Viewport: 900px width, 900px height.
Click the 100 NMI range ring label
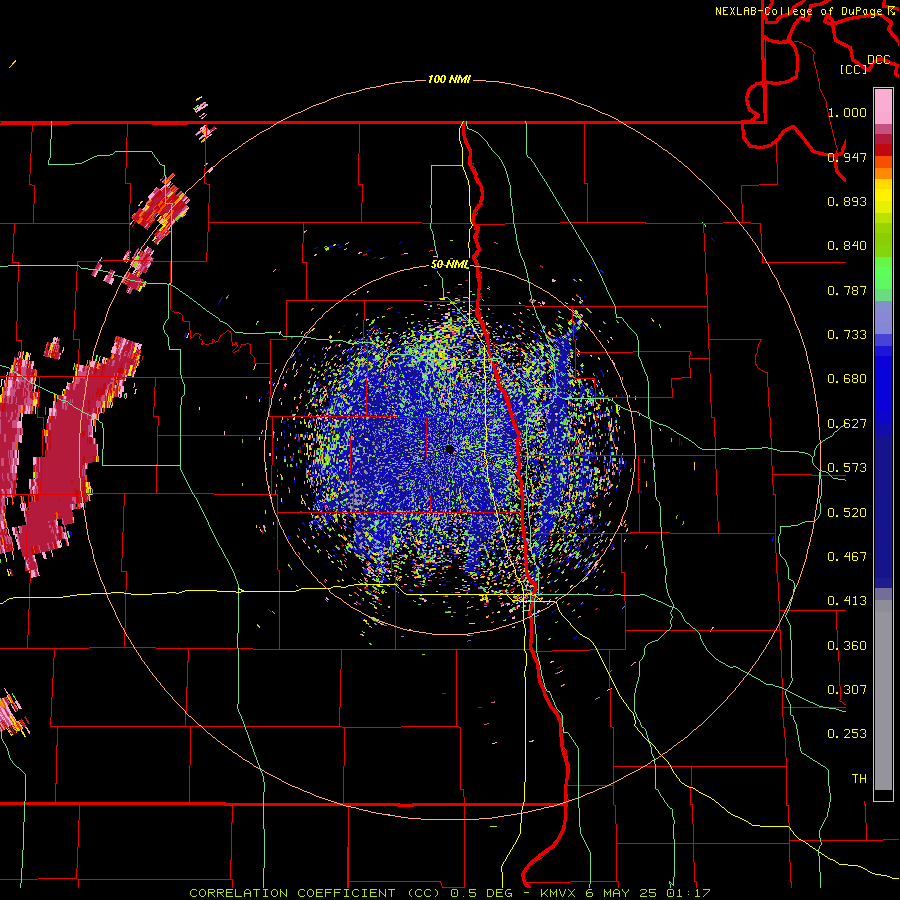449,79
